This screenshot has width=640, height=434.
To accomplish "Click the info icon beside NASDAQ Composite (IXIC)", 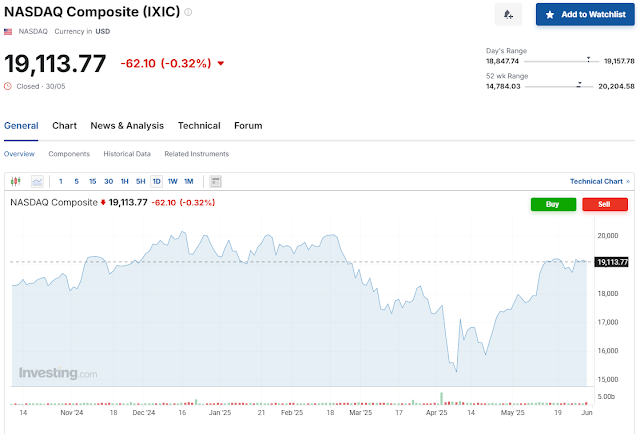I will coord(188,12).
